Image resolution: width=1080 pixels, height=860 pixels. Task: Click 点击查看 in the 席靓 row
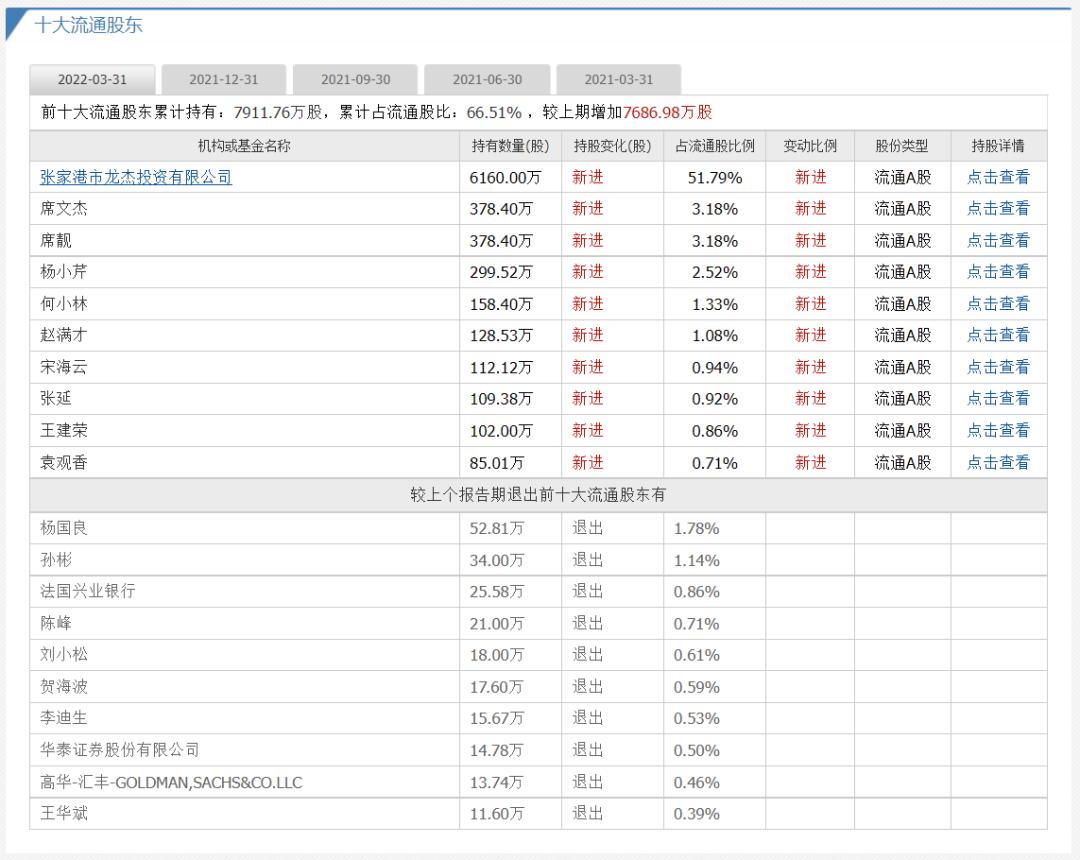pyautogui.click(x=997, y=241)
